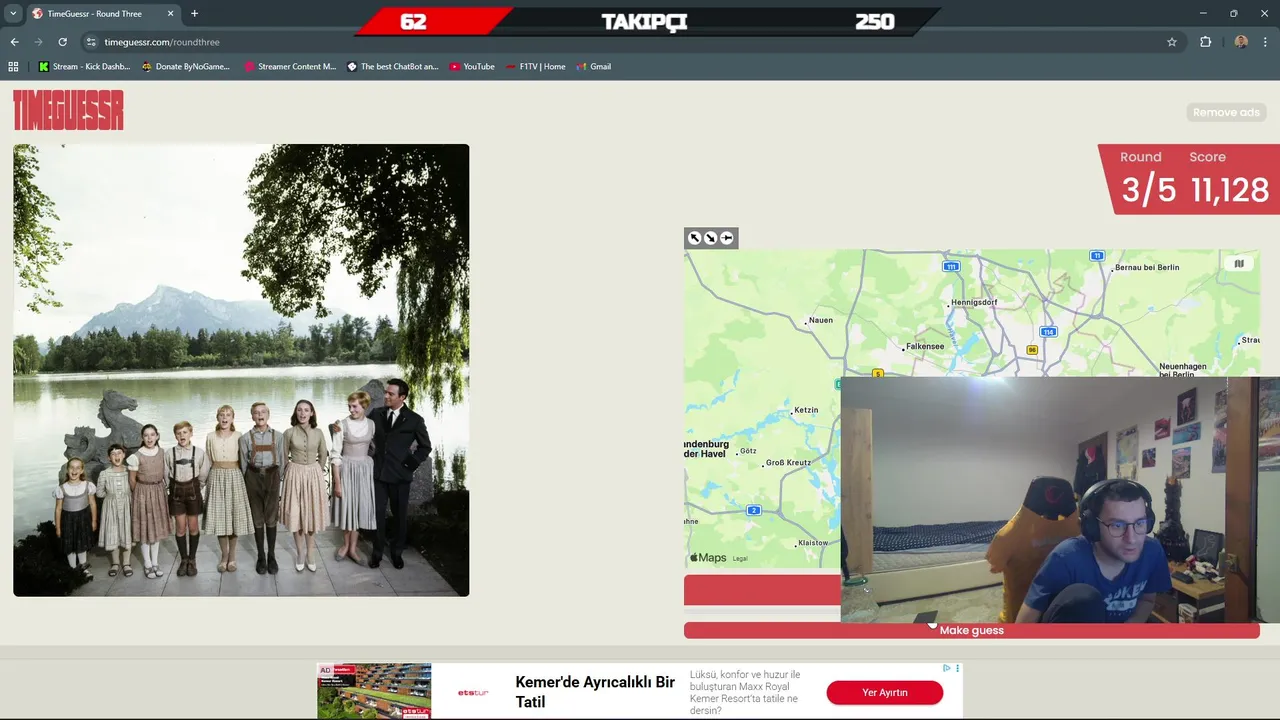Screen dimensions: 1280x720
Task: Expand the tab search dropdown
Action: click(13, 14)
